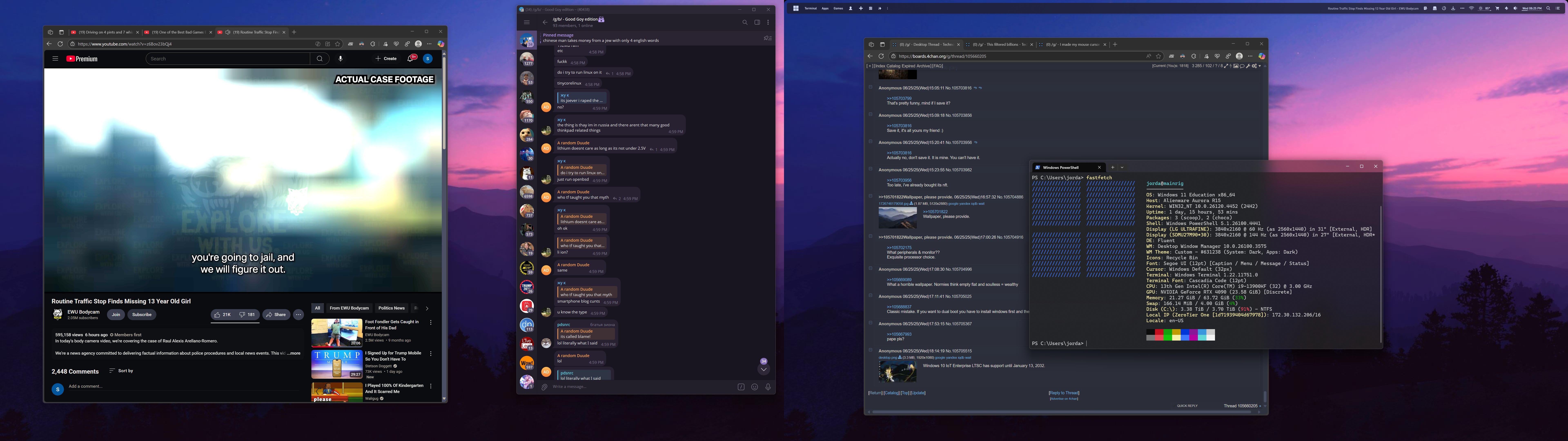The height and width of the screenshot is (441, 1568).
Task: Open the blue S account avatar on YouTube
Action: (x=428, y=58)
